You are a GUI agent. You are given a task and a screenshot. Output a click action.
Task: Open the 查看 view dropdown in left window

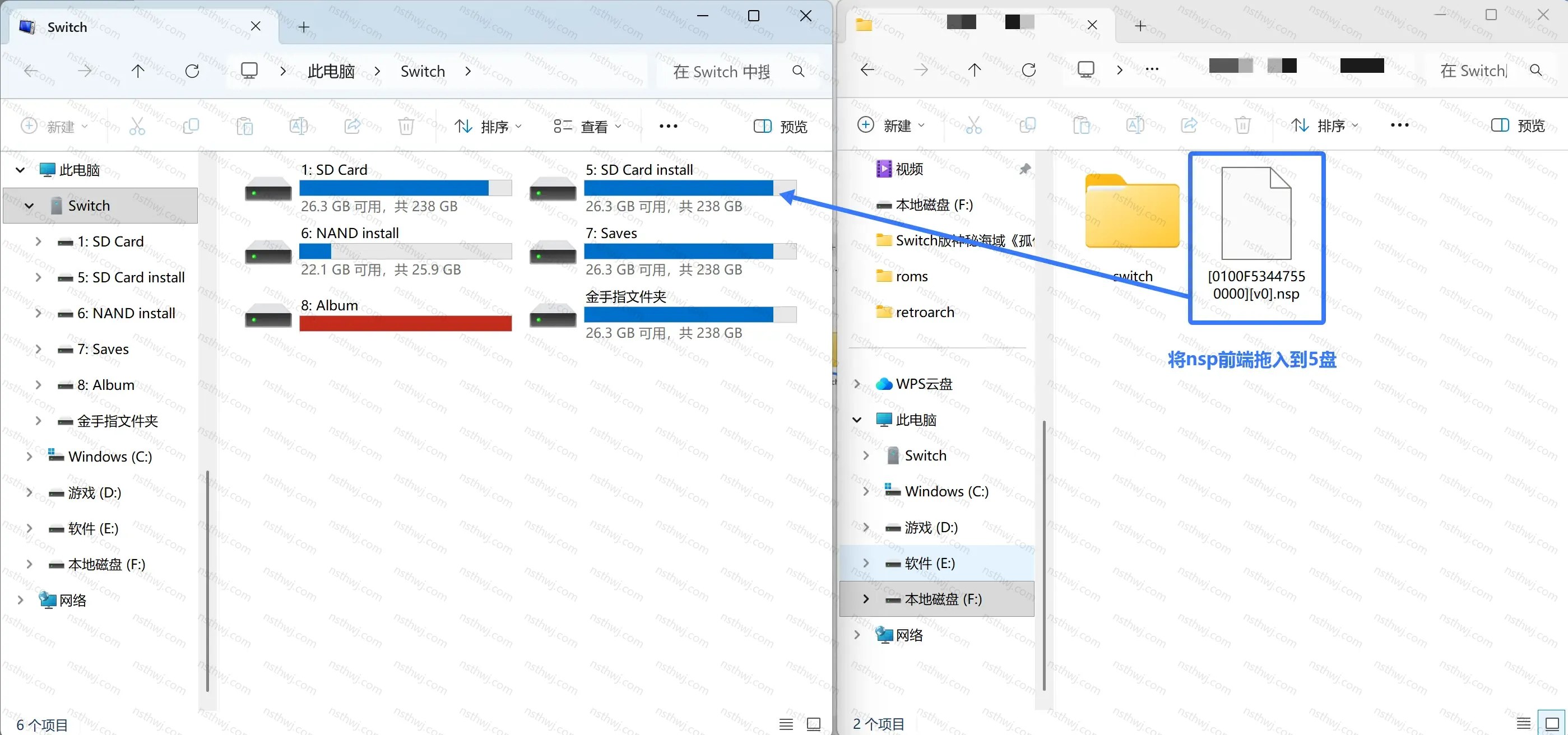coord(587,127)
